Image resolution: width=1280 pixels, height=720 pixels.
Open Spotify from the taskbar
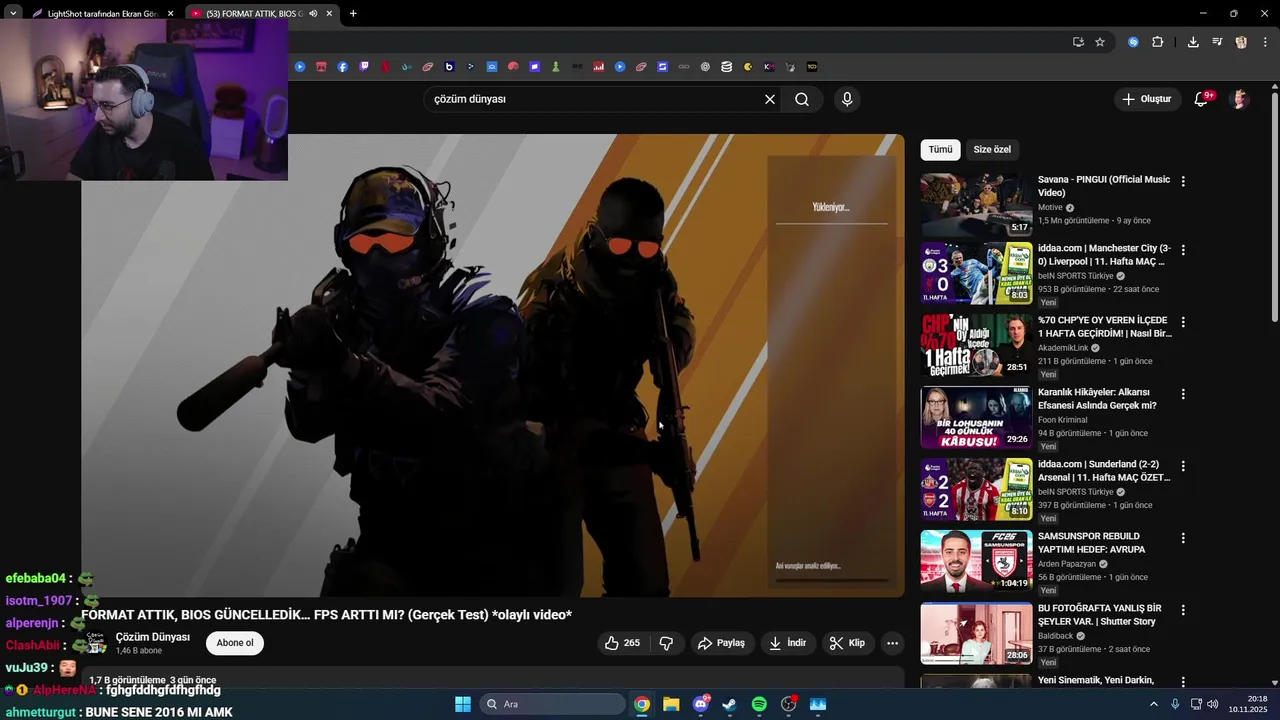tap(759, 704)
